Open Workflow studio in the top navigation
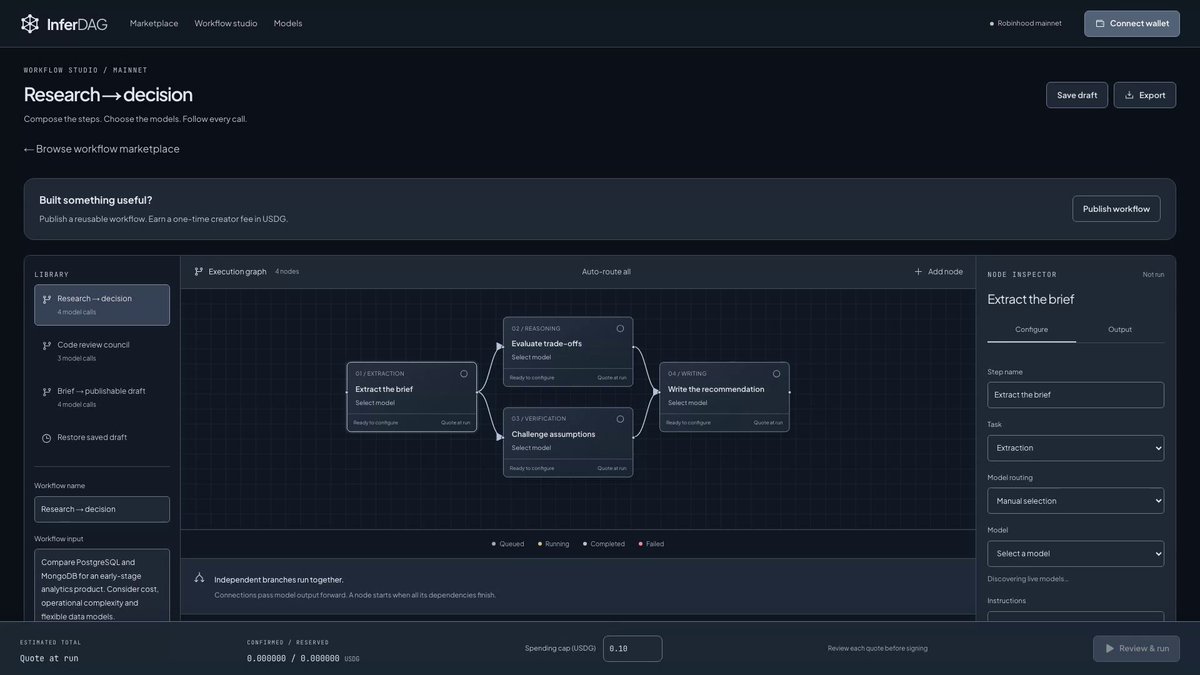1200x675 pixels. [226, 23]
